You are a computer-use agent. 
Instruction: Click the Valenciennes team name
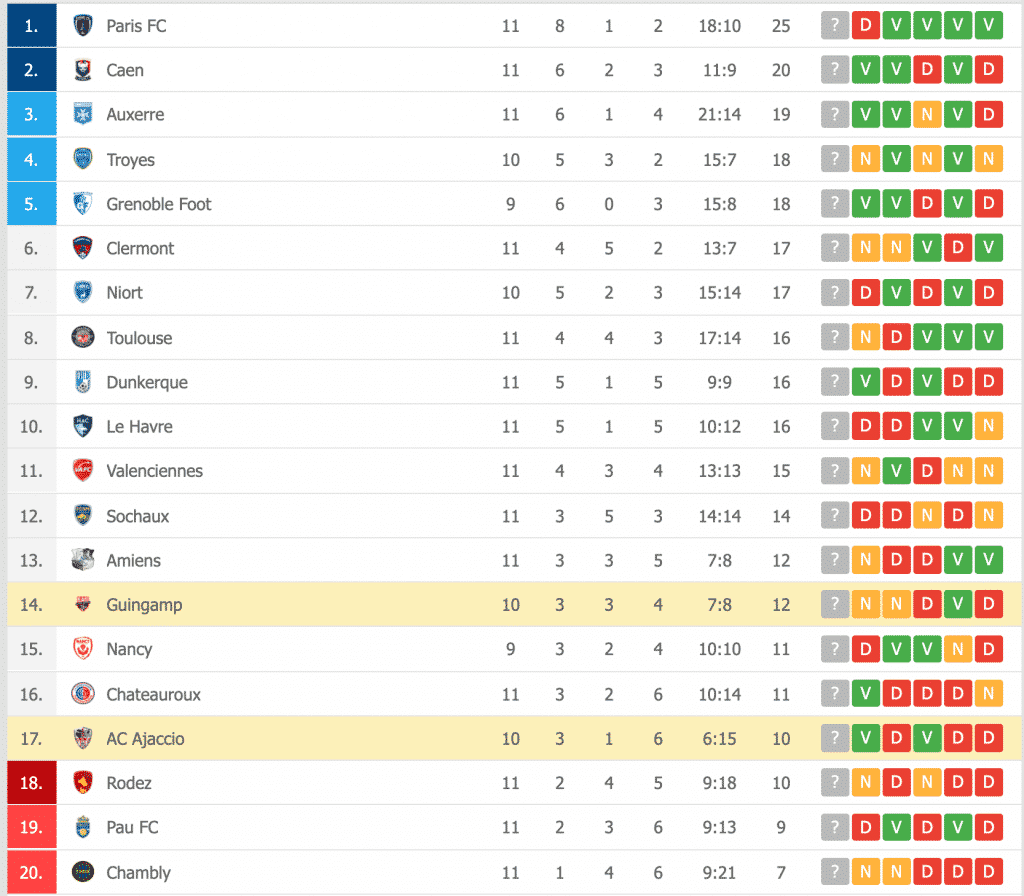click(x=154, y=471)
